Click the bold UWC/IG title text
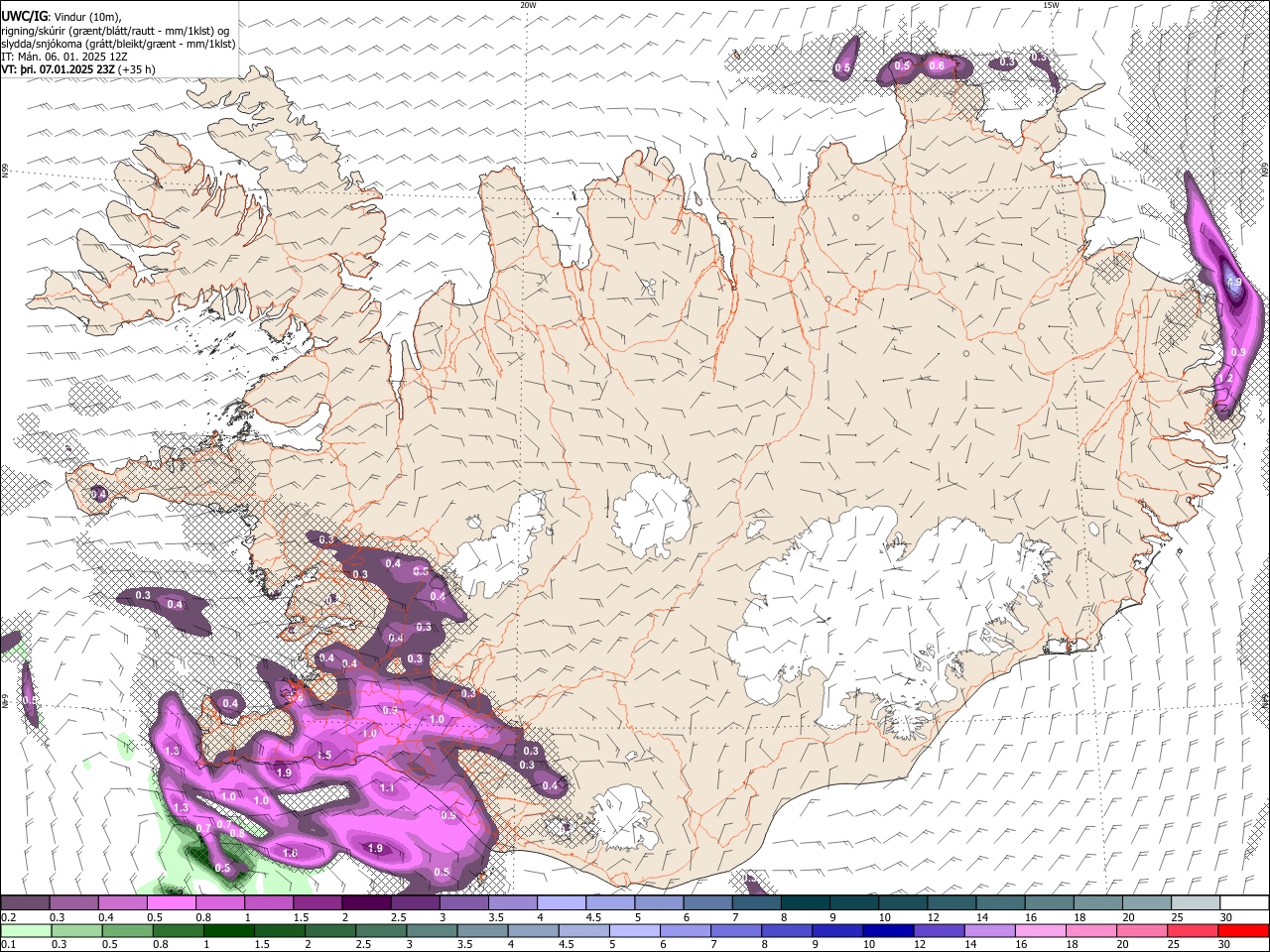1270x952 pixels. 23,16
